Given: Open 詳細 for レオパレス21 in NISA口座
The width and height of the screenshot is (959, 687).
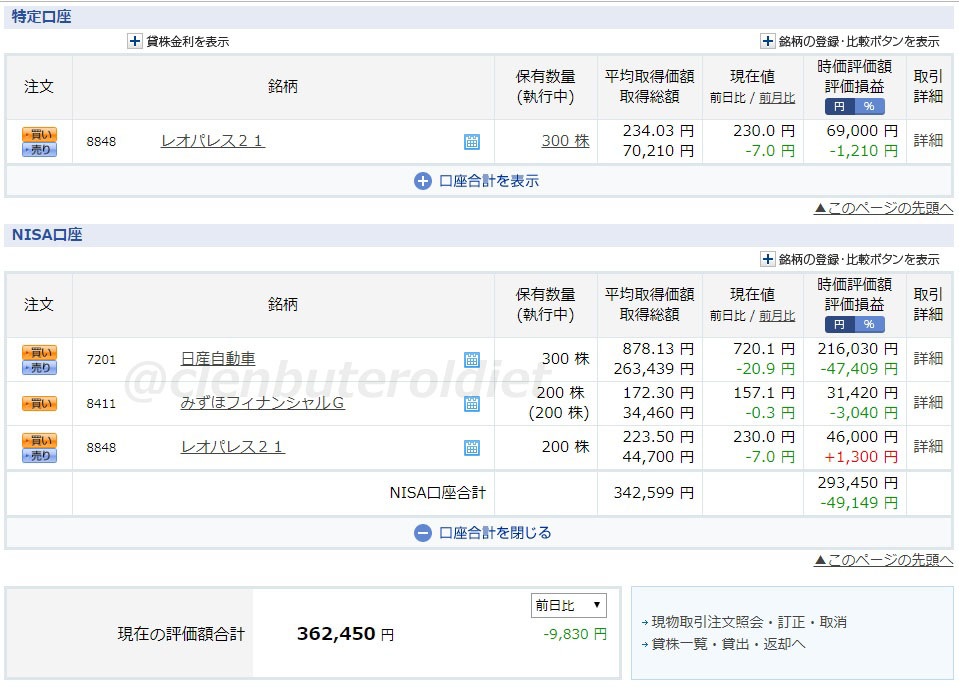Looking at the screenshot, I should tap(928, 447).
